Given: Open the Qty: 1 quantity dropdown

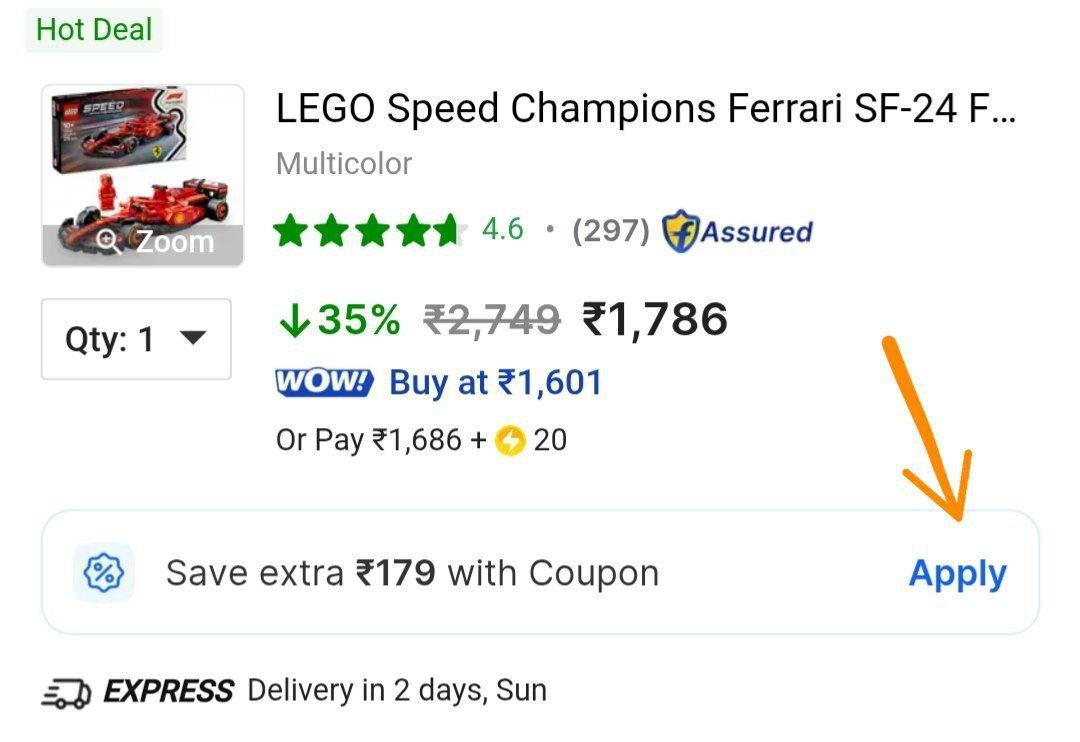Looking at the screenshot, I should tap(136, 339).
